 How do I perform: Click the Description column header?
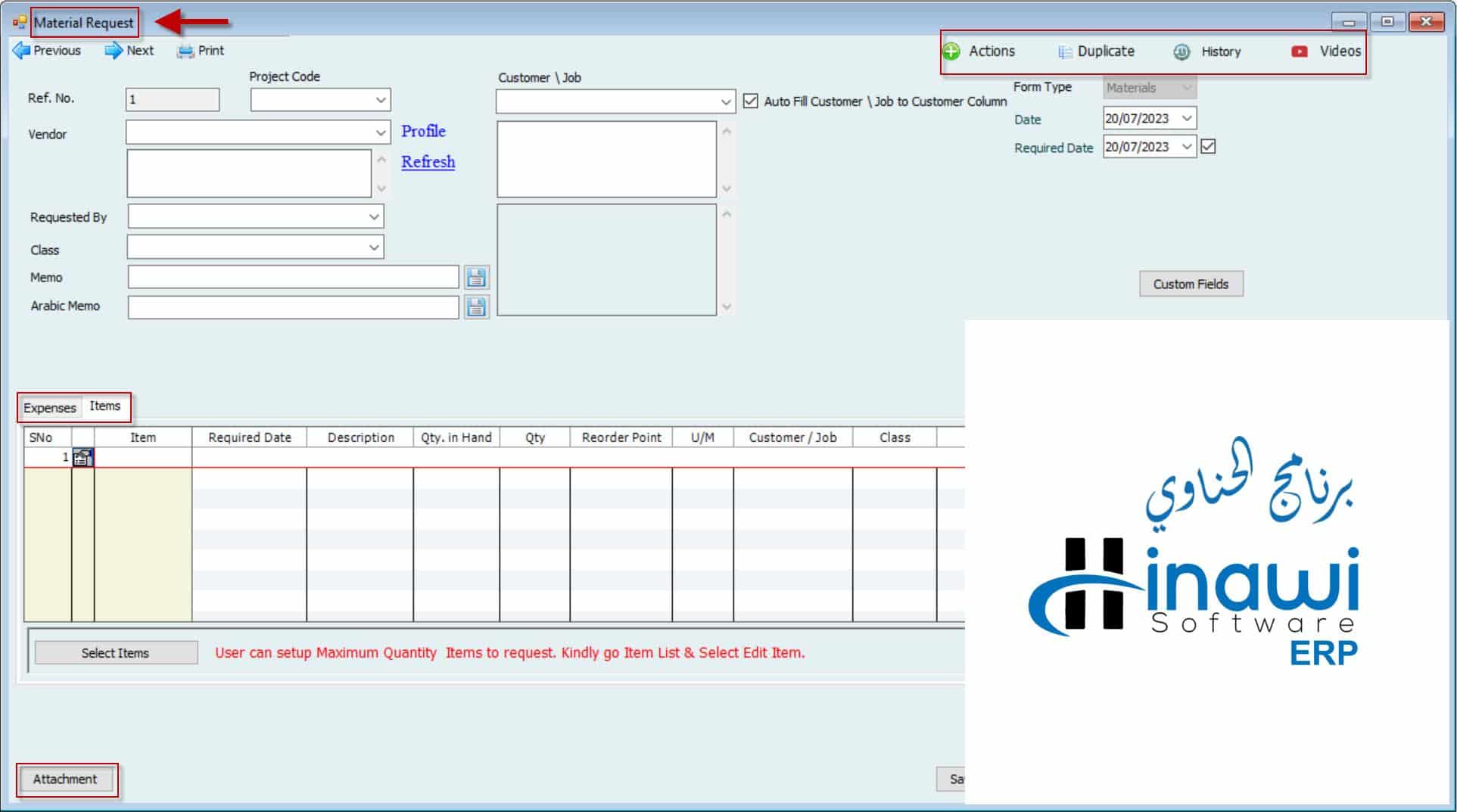coord(360,437)
